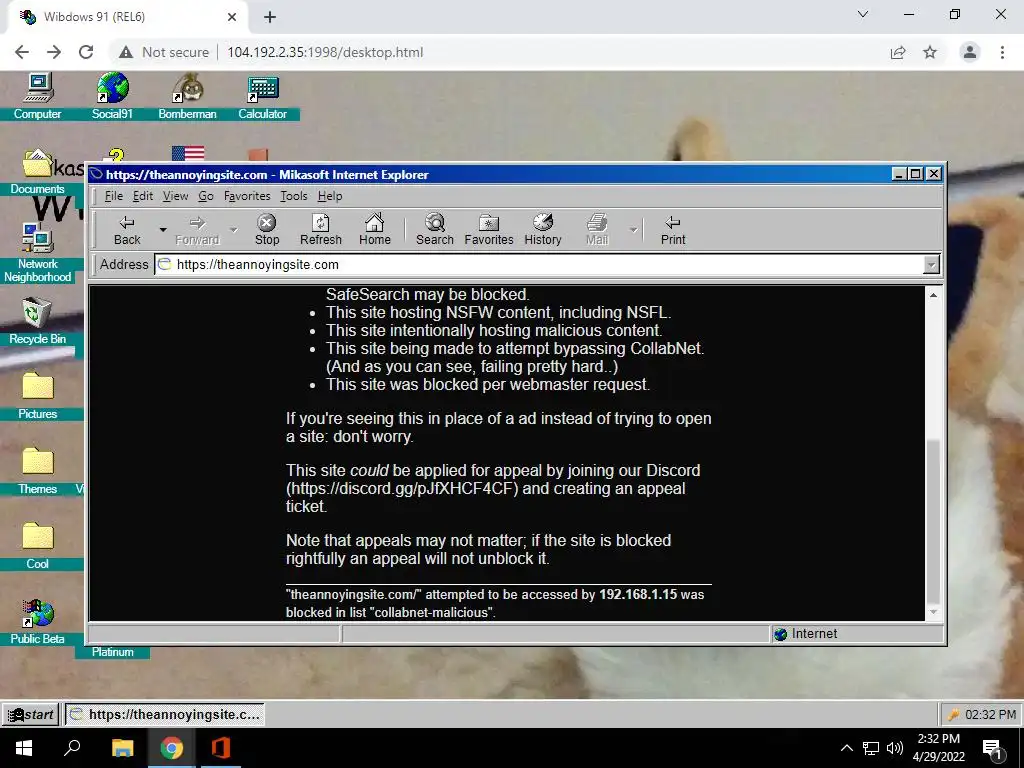The width and height of the screenshot is (1024, 768).
Task: Go to Home page in explorer toolbar
Action: (374, 230)
